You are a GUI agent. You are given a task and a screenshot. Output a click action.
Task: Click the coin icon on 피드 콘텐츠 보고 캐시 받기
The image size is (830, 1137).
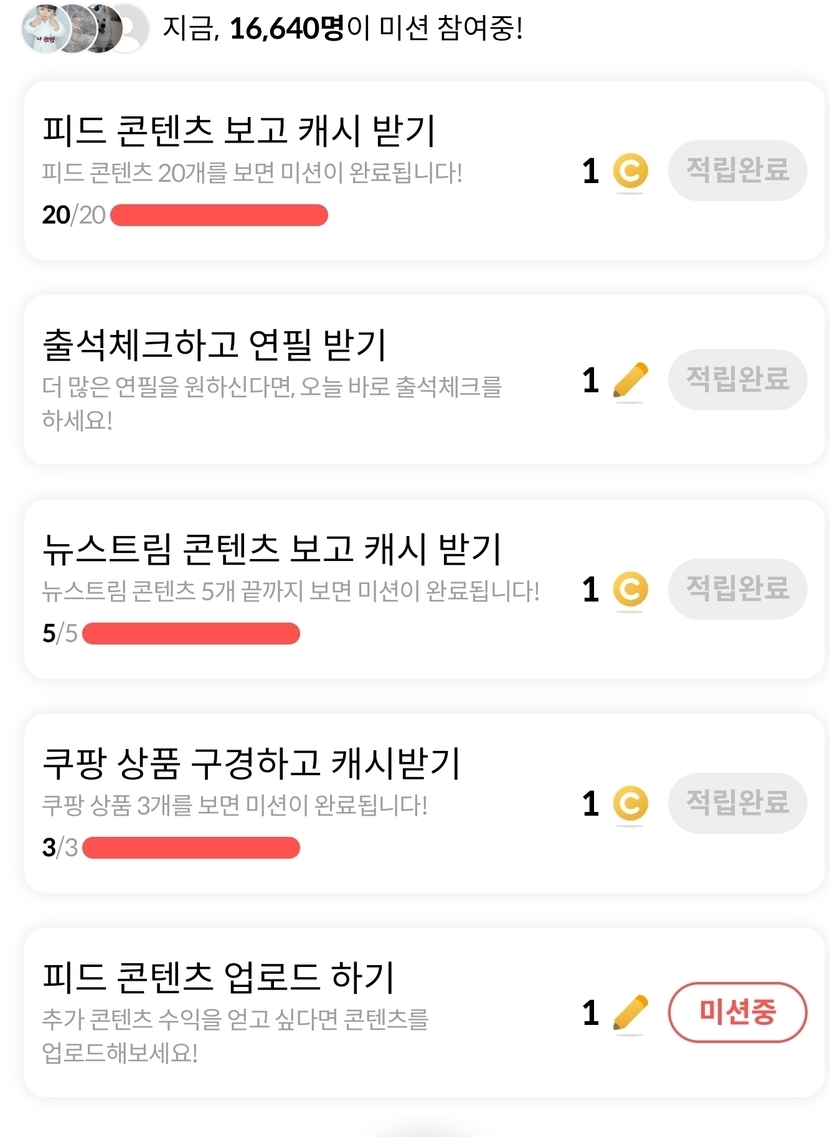click(629, 171)
